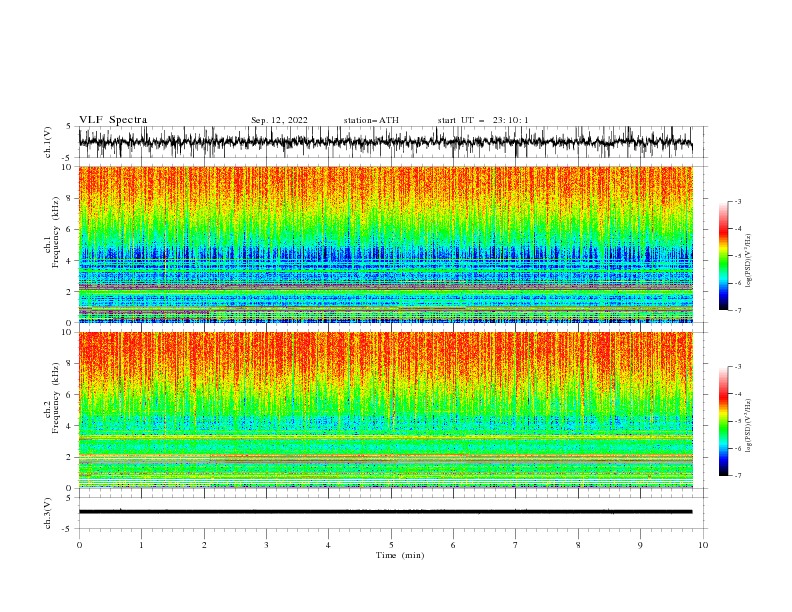Click the "2" minute tick label
This screenshot has height=612, width=792.
tap(204, 545)
